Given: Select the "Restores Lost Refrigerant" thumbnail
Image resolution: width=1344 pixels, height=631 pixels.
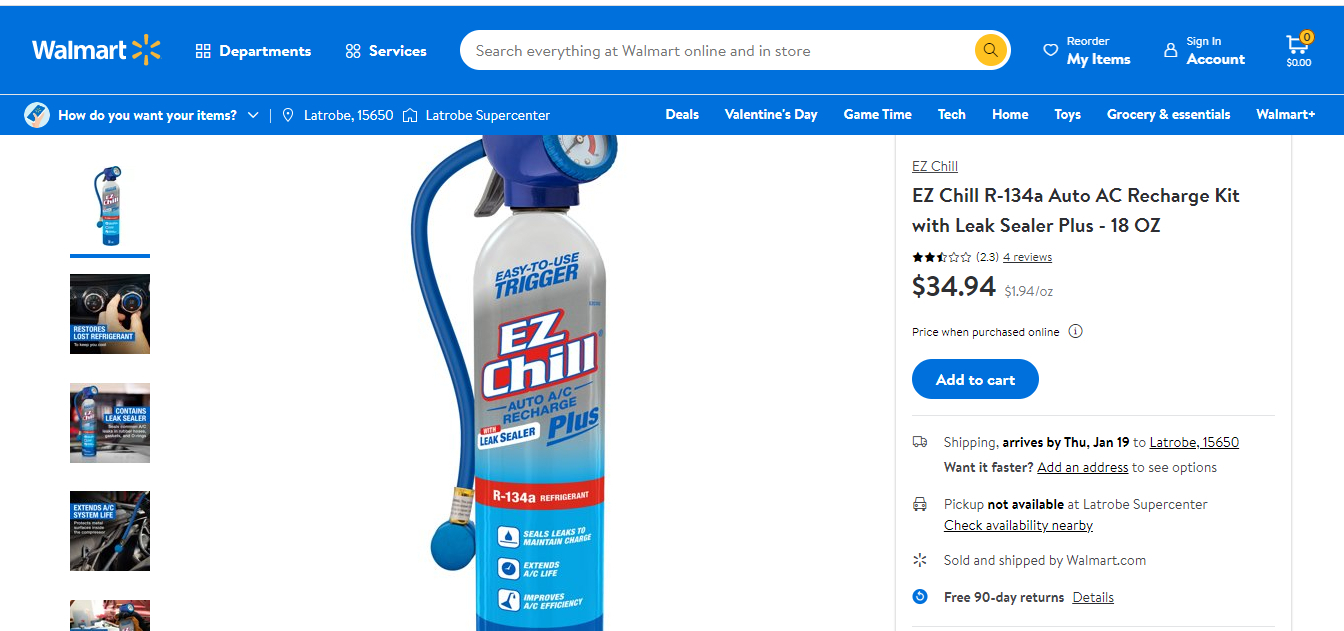Looking at the screenshot, I should [110, 314].
